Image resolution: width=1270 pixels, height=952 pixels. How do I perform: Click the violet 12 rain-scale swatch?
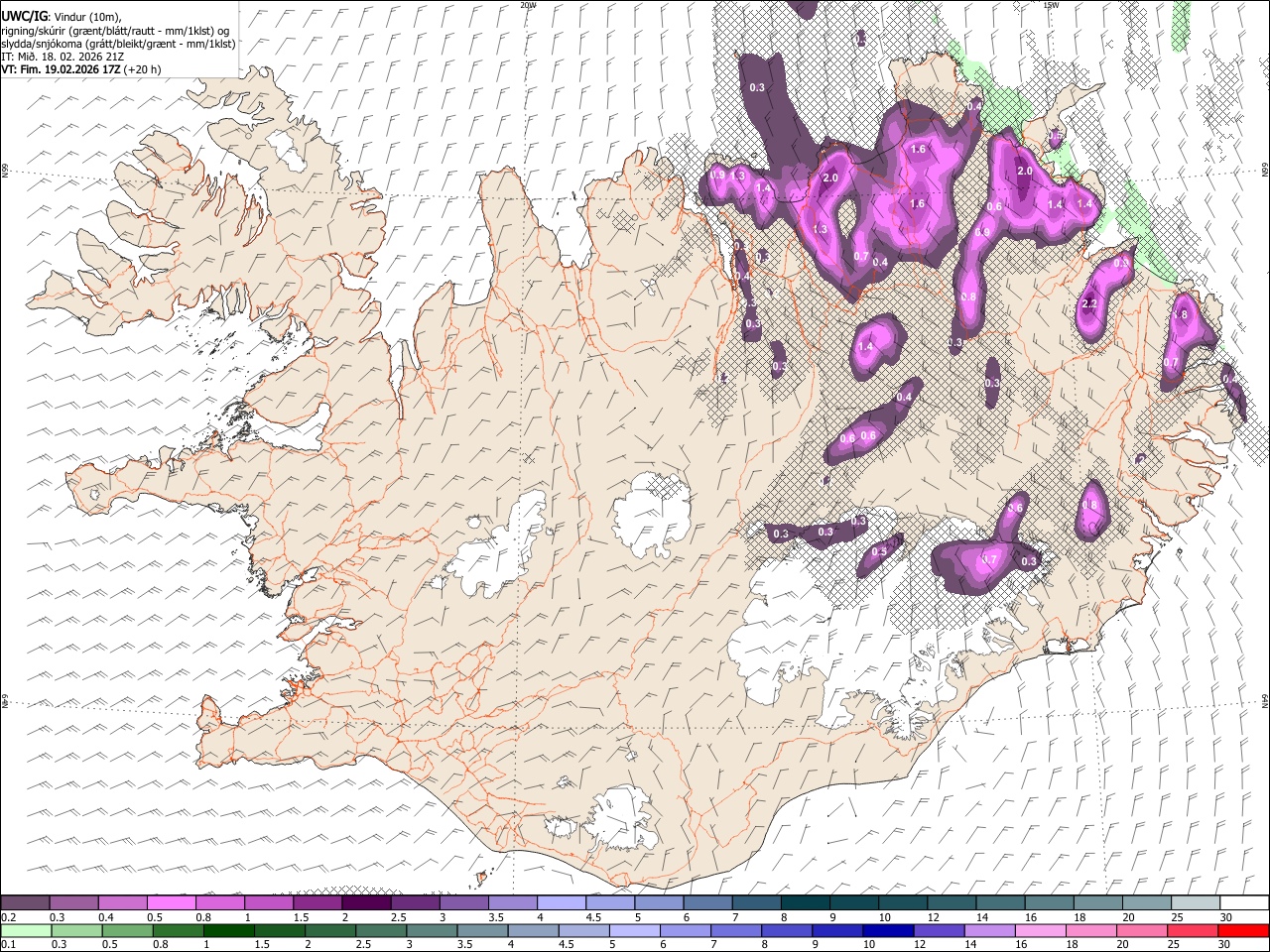pyautogui.click(x=939, y=930)
